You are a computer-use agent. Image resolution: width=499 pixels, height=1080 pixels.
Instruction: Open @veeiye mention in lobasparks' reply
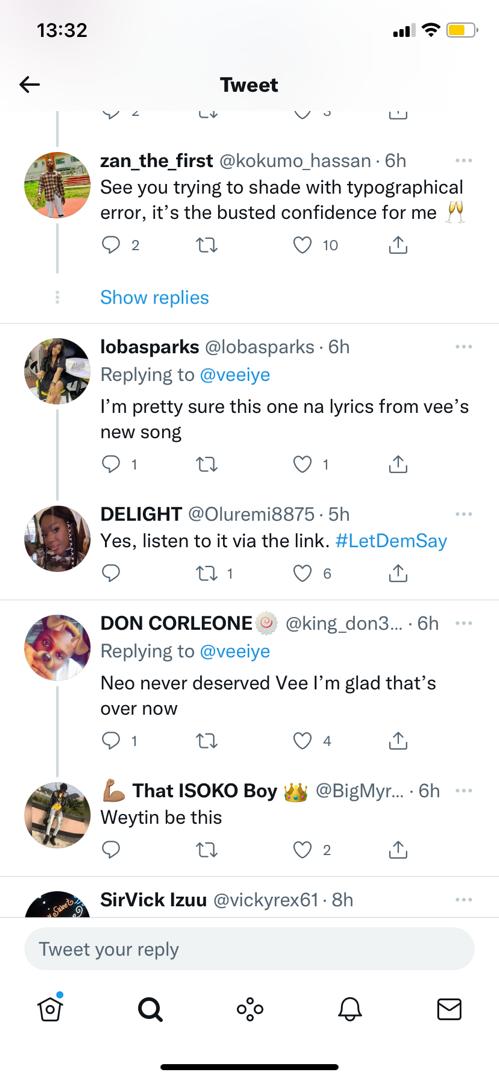[x=234, y=375]
